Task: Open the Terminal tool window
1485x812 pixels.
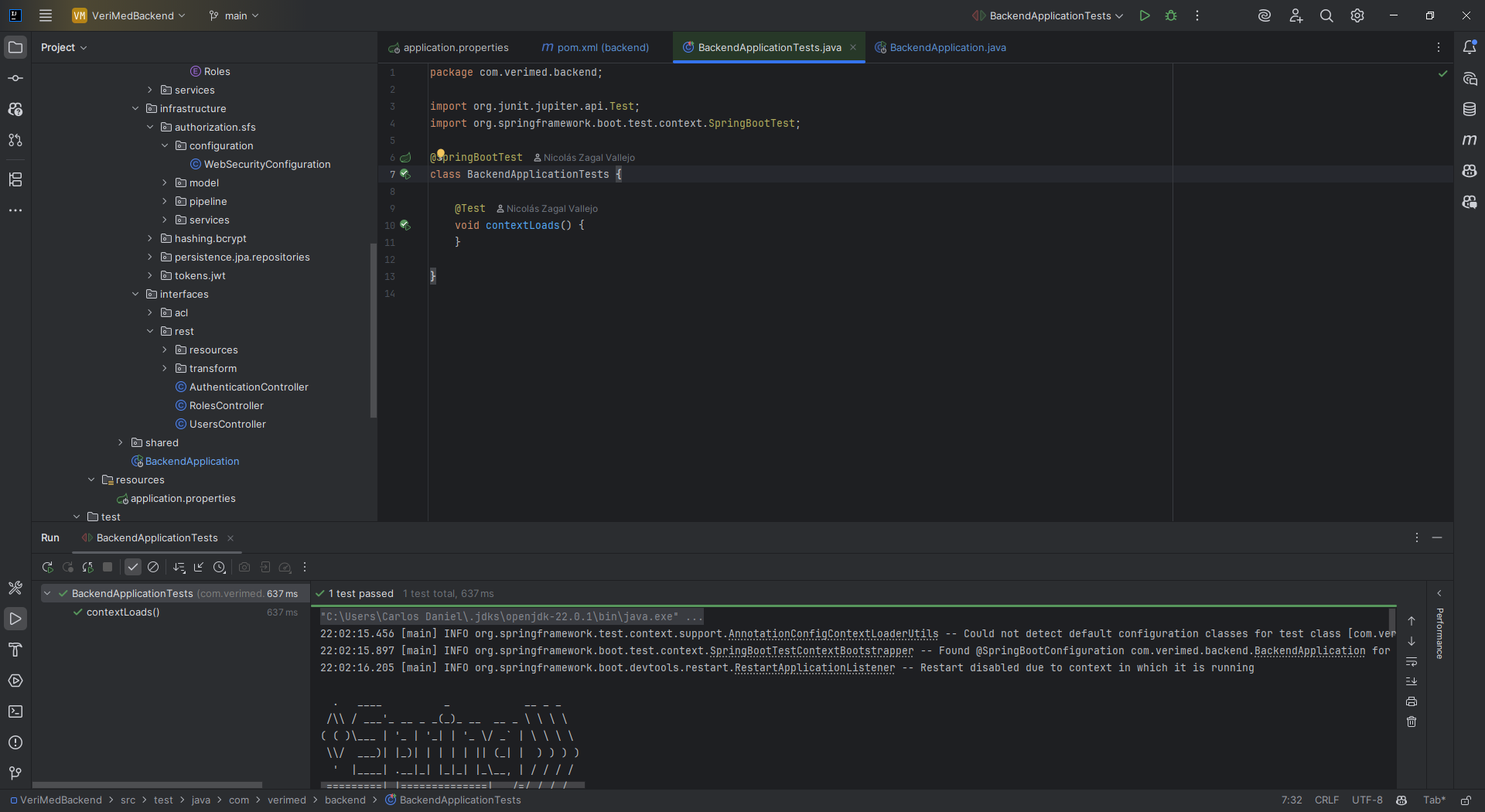Action: coord(15,711)
